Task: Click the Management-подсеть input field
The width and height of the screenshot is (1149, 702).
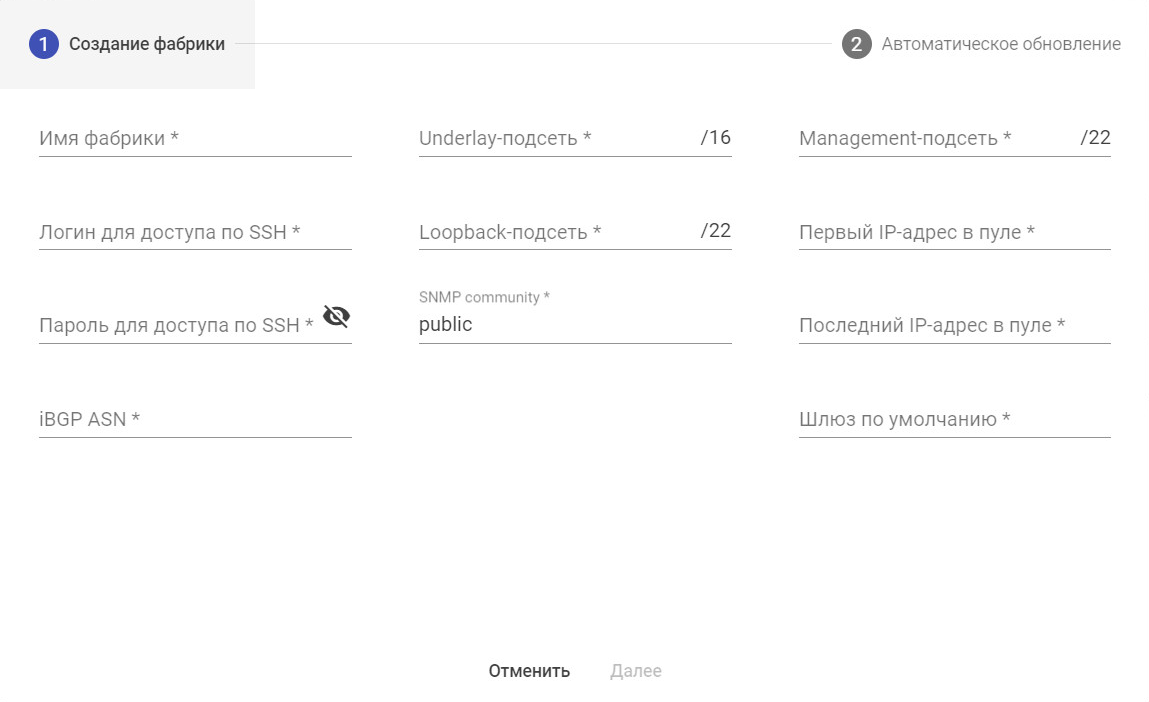Action: coord(935,139)
